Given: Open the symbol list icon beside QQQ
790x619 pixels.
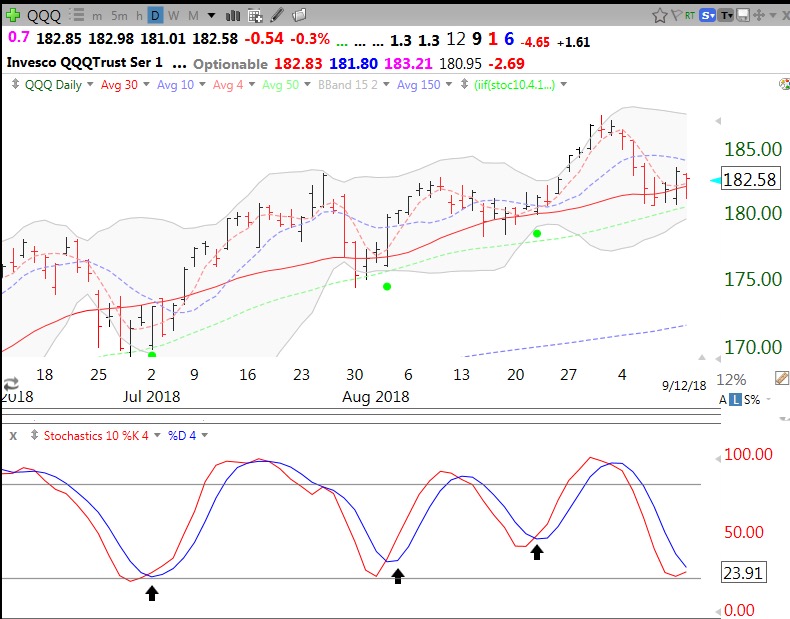Looking at the screenshot, I should [77, 16].
